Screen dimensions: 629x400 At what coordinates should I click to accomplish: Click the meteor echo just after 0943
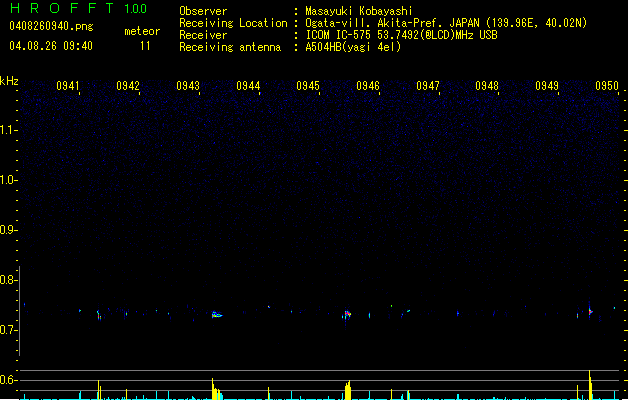[217, 315]
